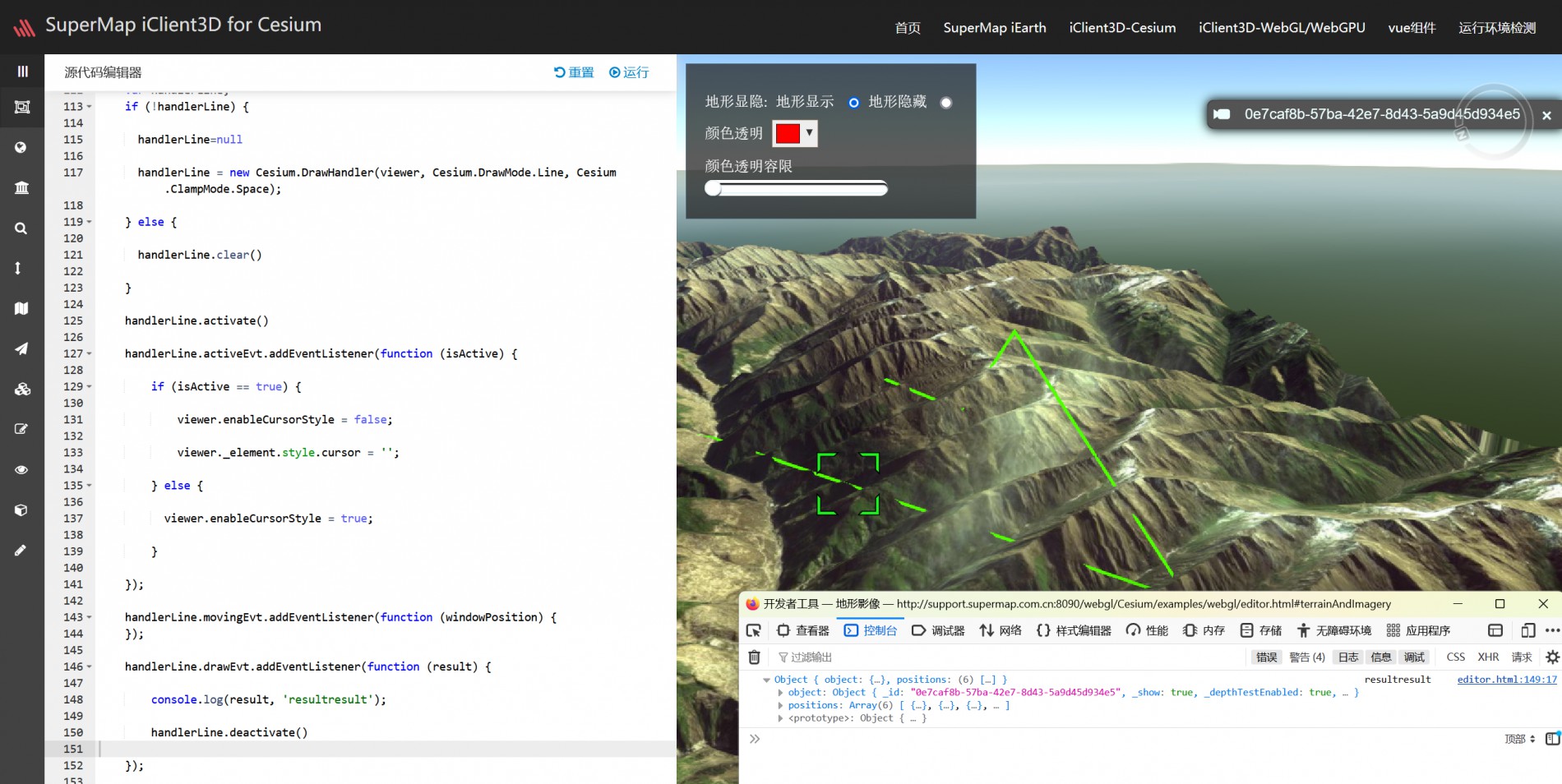This screenshot has height=784, width=1562.
Task: Toggle the 日志 logs filter
Action: pyautogui.click(x=1348, y=657)
